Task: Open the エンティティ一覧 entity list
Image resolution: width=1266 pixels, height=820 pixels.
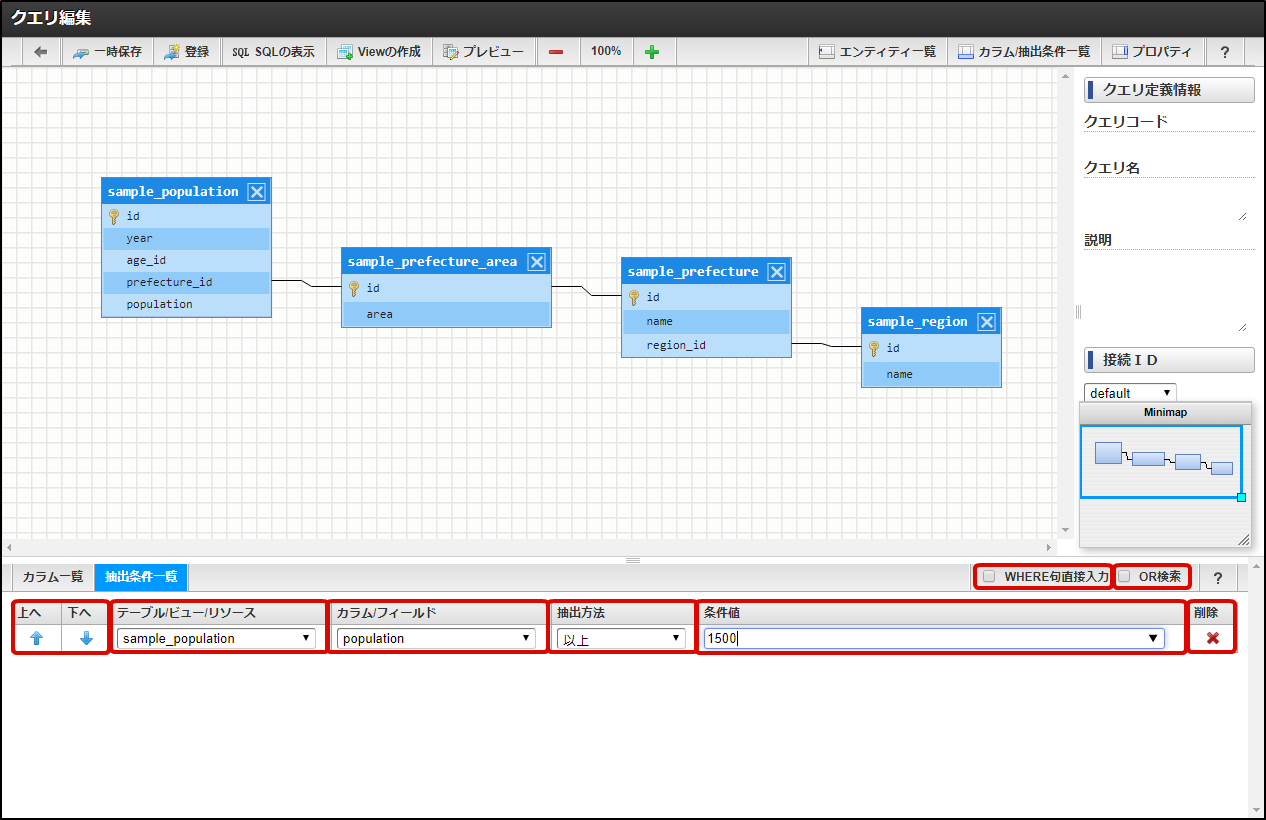Action: (877, 52)
